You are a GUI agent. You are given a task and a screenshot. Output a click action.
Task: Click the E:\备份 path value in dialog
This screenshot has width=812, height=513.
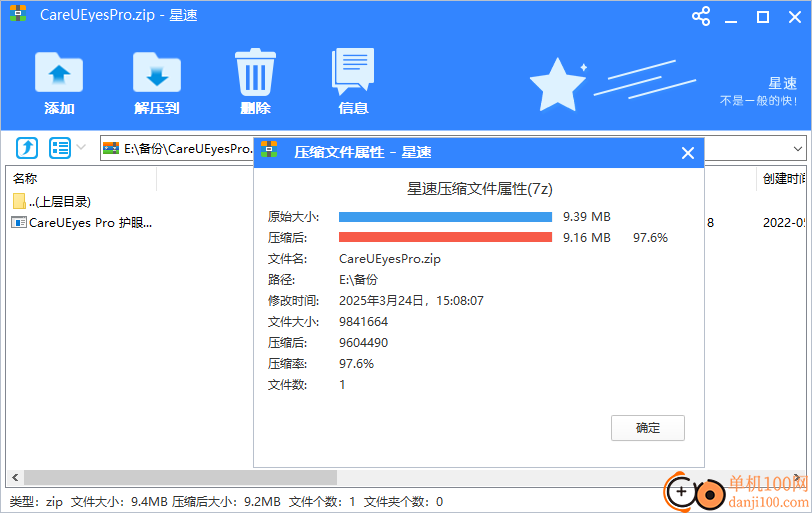358,280
